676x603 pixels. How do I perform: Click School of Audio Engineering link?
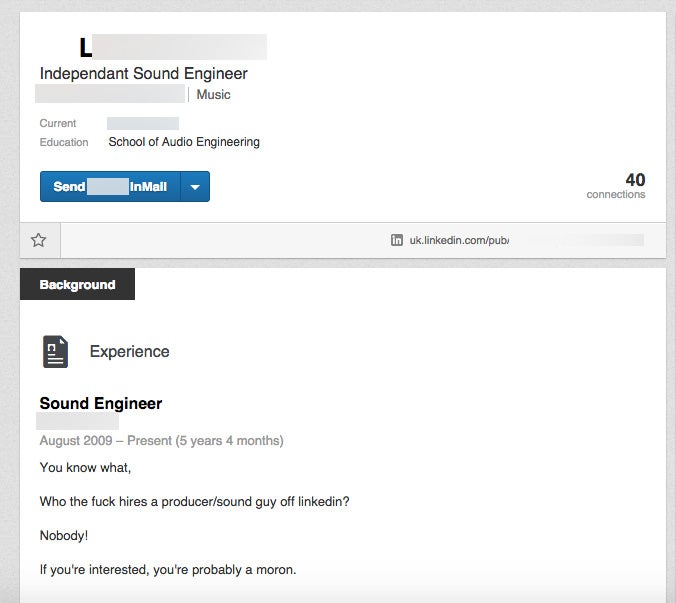click(184, 142)
